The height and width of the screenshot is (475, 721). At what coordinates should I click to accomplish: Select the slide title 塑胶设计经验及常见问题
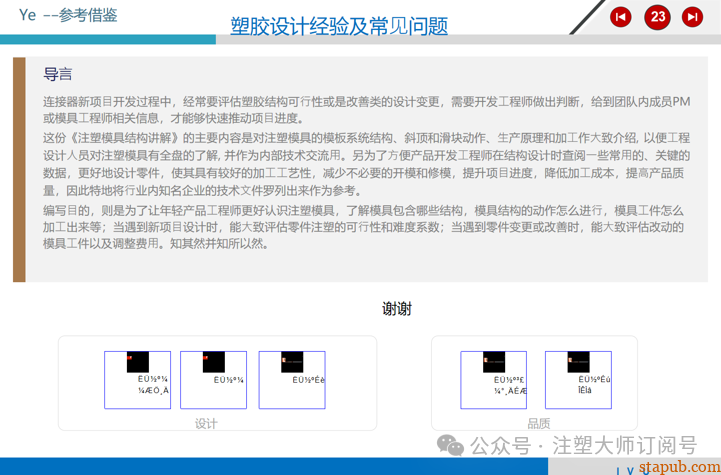pos(339,26)
